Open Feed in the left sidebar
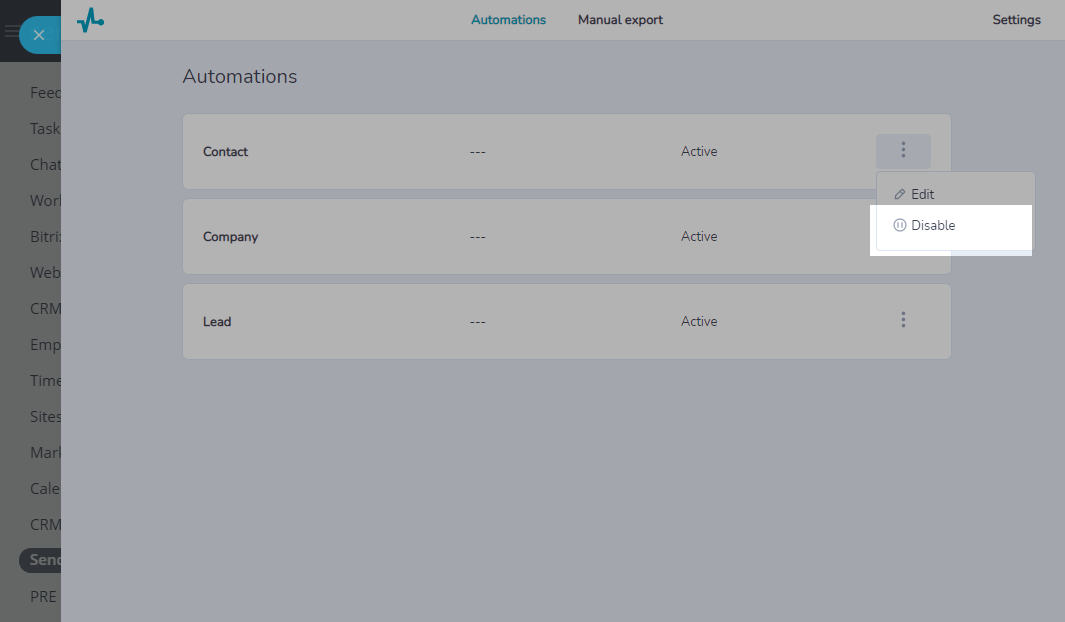 [45, 93]
